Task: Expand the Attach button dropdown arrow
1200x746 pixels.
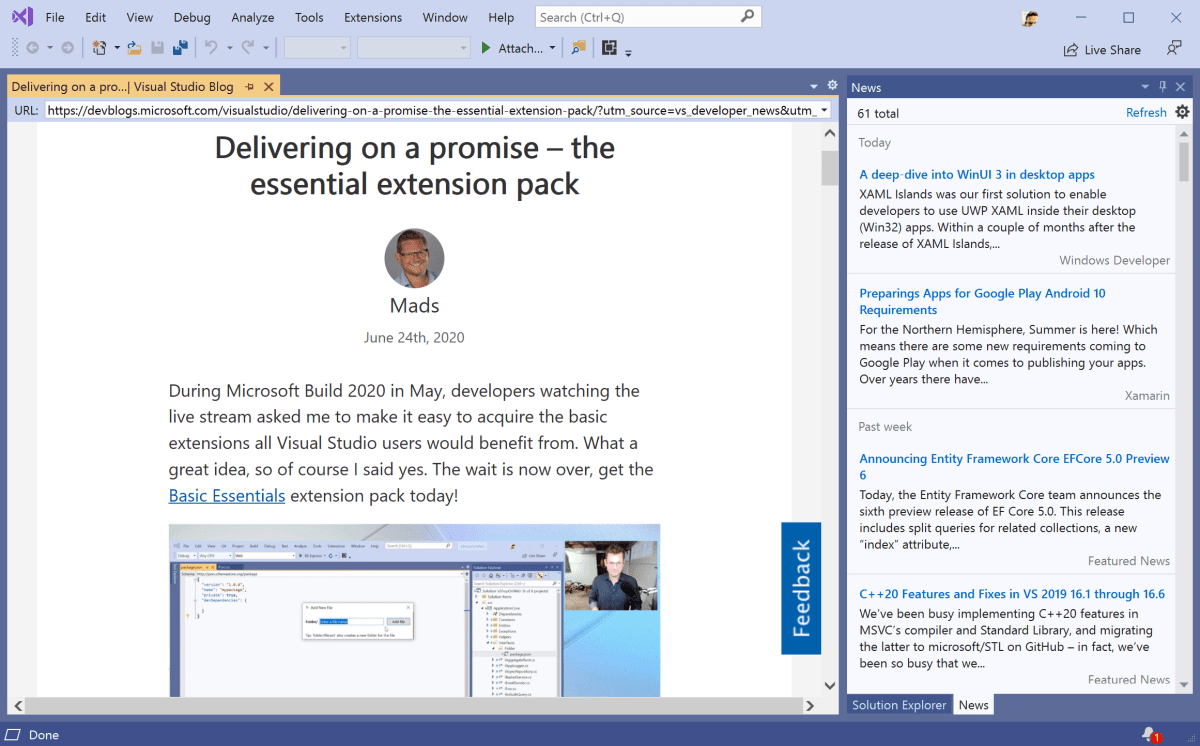Action: (552, 48)
